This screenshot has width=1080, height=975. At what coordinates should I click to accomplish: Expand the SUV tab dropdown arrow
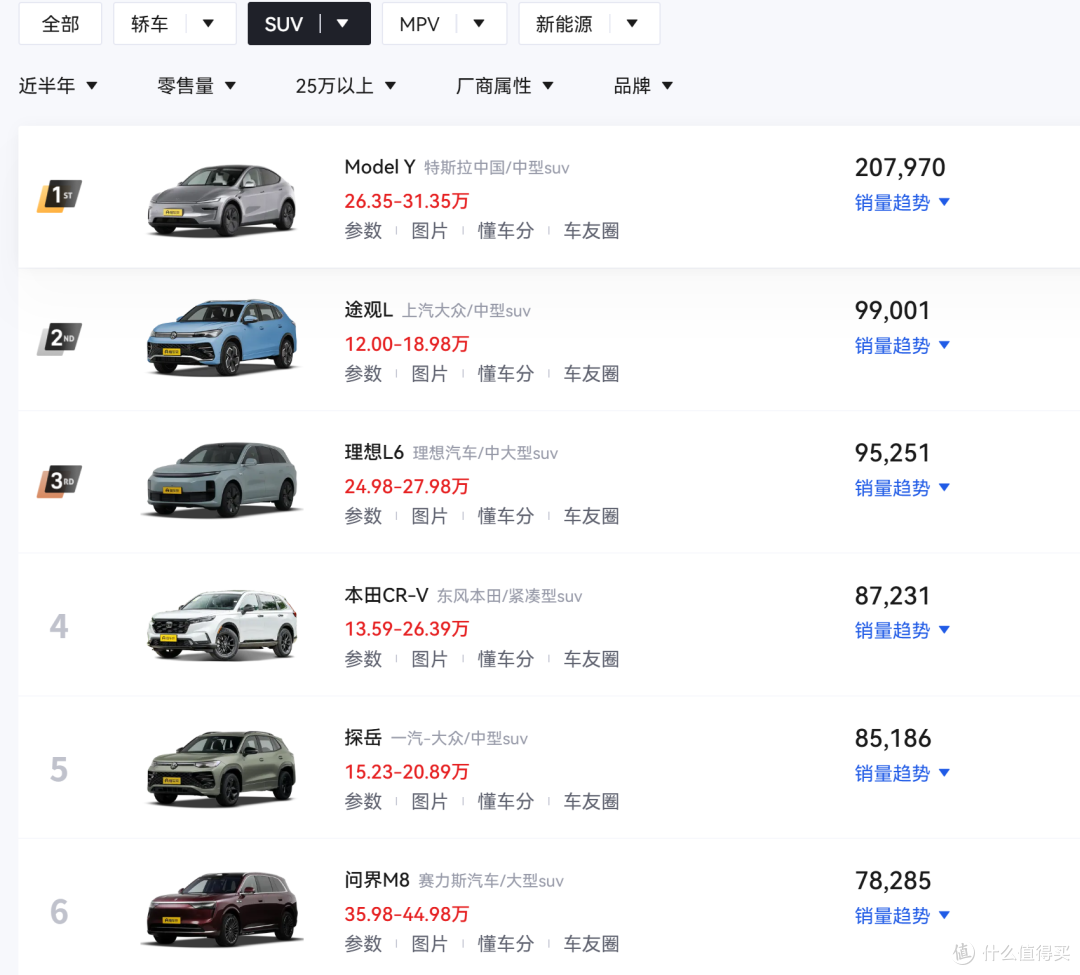[342, 23]
